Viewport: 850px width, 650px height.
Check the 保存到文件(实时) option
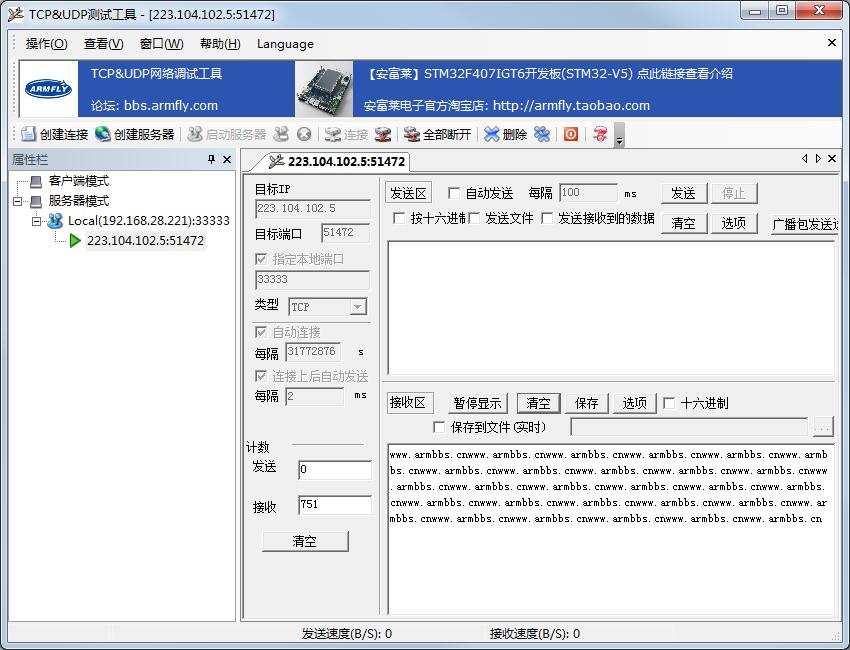439,427
